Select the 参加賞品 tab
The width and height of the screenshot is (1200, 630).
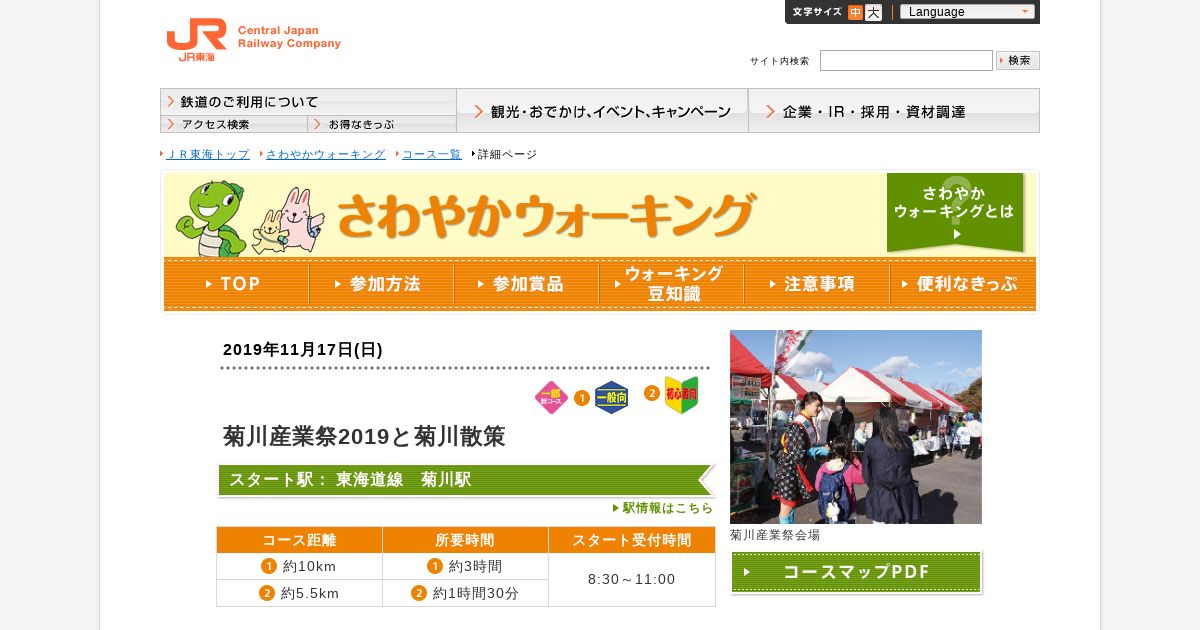[526, 284]
